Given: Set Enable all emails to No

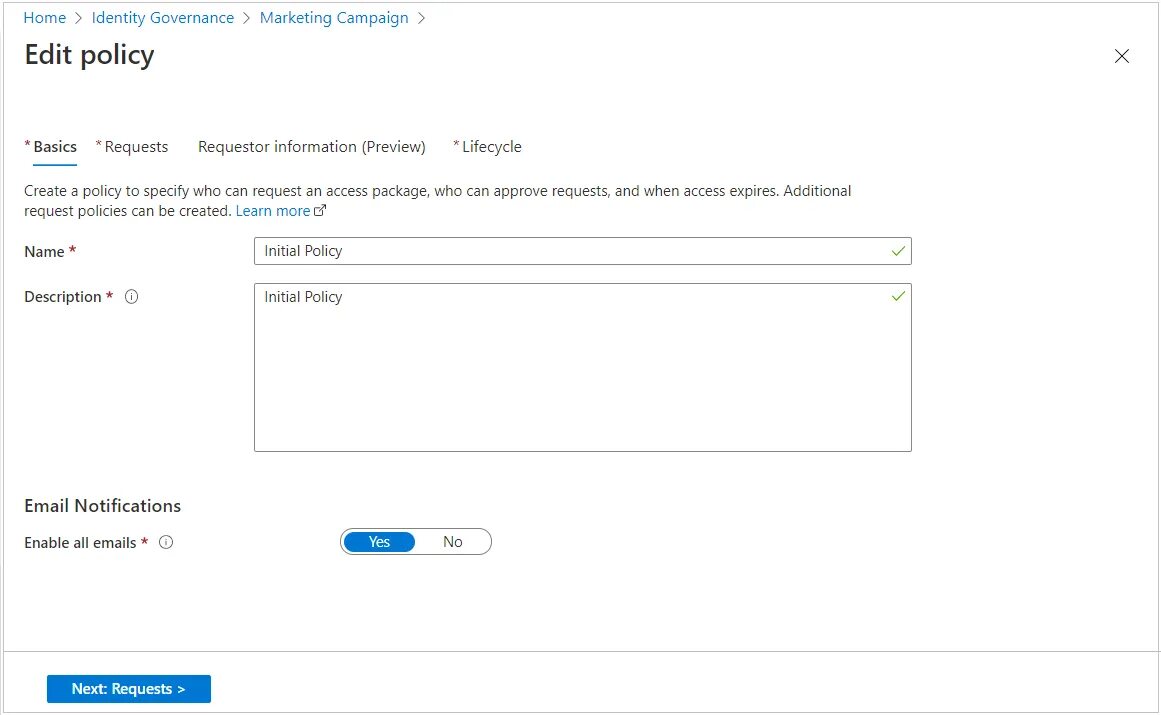Looking at the screenshot, I should [x=453, y=542].
